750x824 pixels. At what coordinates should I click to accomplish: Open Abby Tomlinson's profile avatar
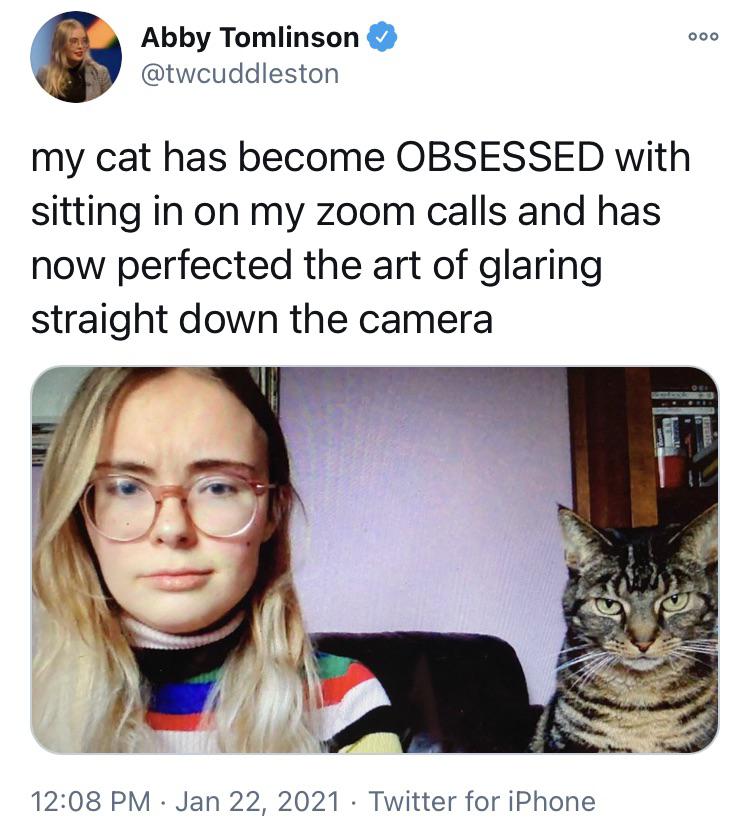76,57
